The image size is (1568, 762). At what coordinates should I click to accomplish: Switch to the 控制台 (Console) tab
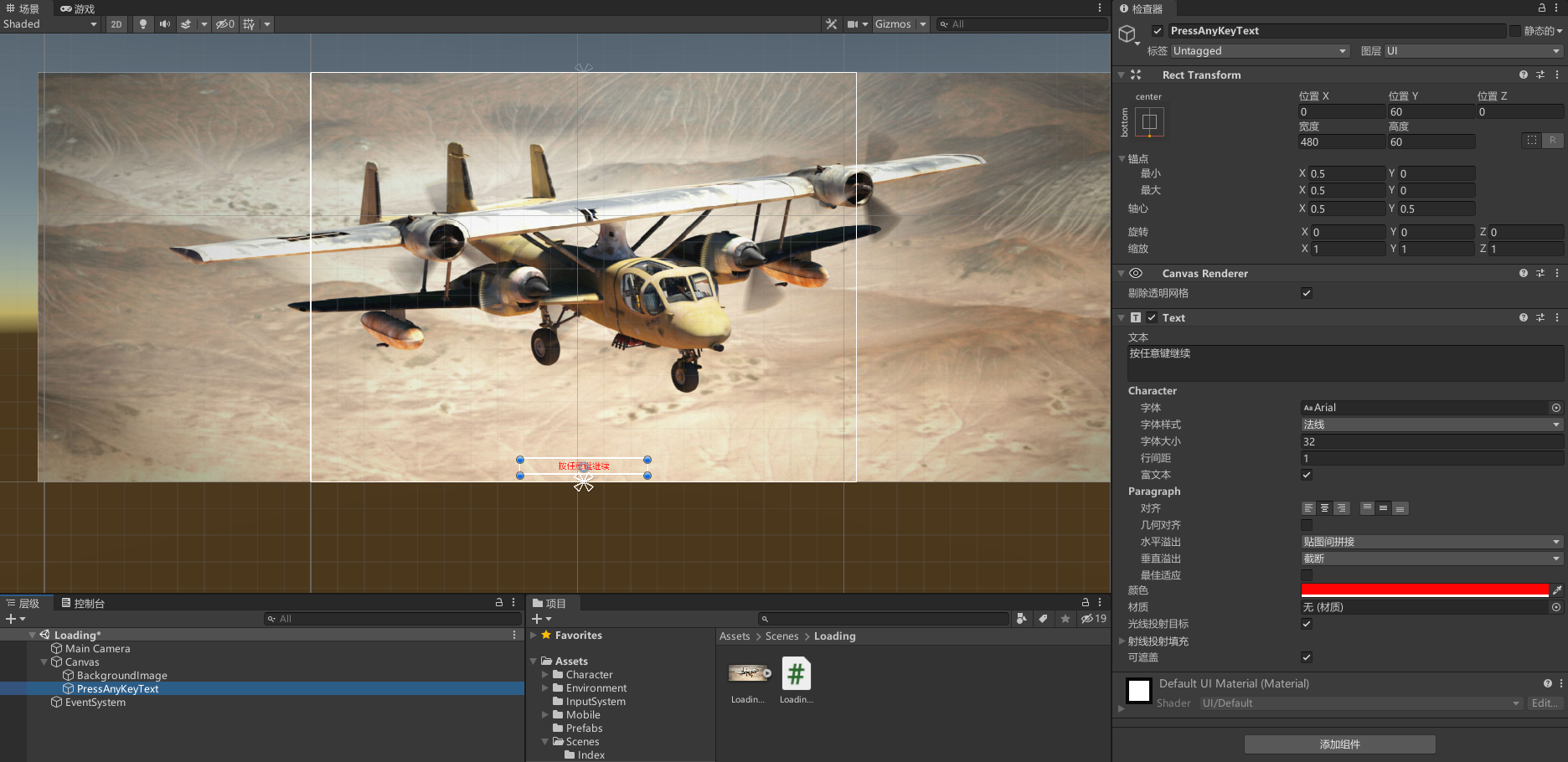click(x=83, y=603)
